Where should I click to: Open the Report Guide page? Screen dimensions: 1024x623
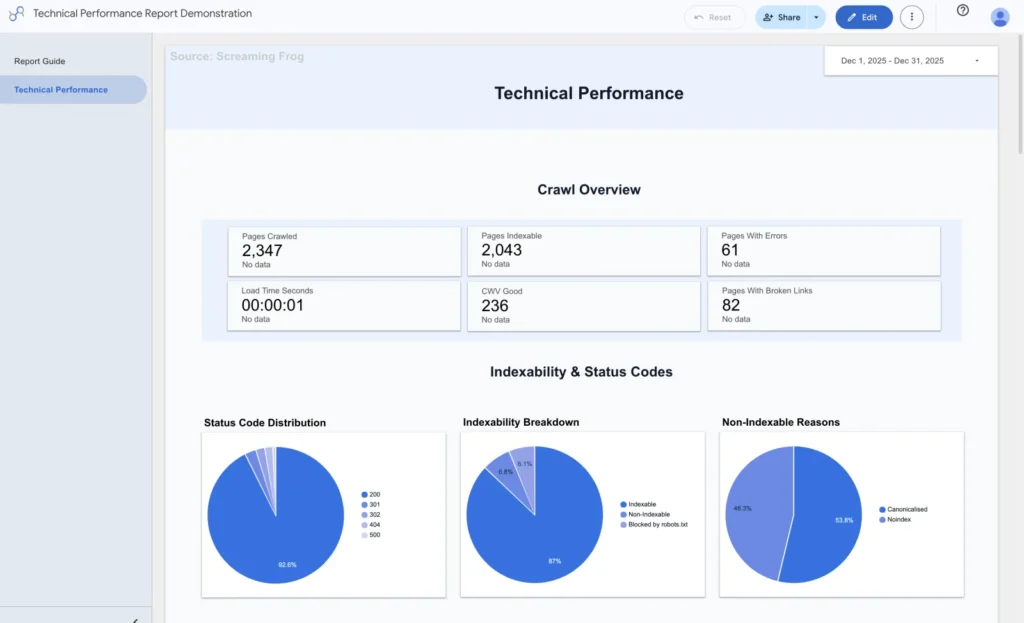40,61
